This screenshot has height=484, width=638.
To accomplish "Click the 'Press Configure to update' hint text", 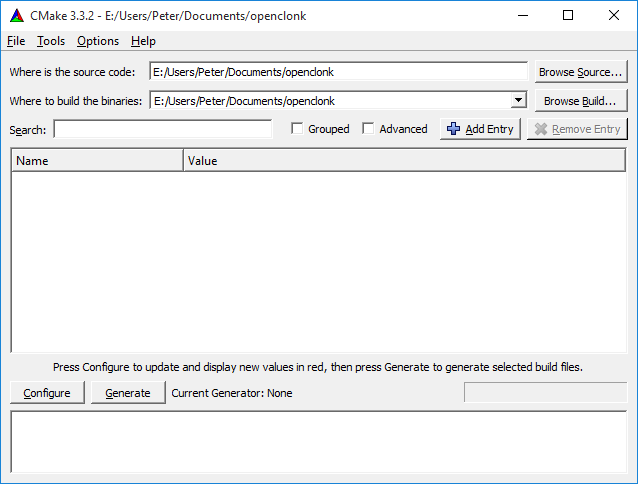I will [318, 367].
